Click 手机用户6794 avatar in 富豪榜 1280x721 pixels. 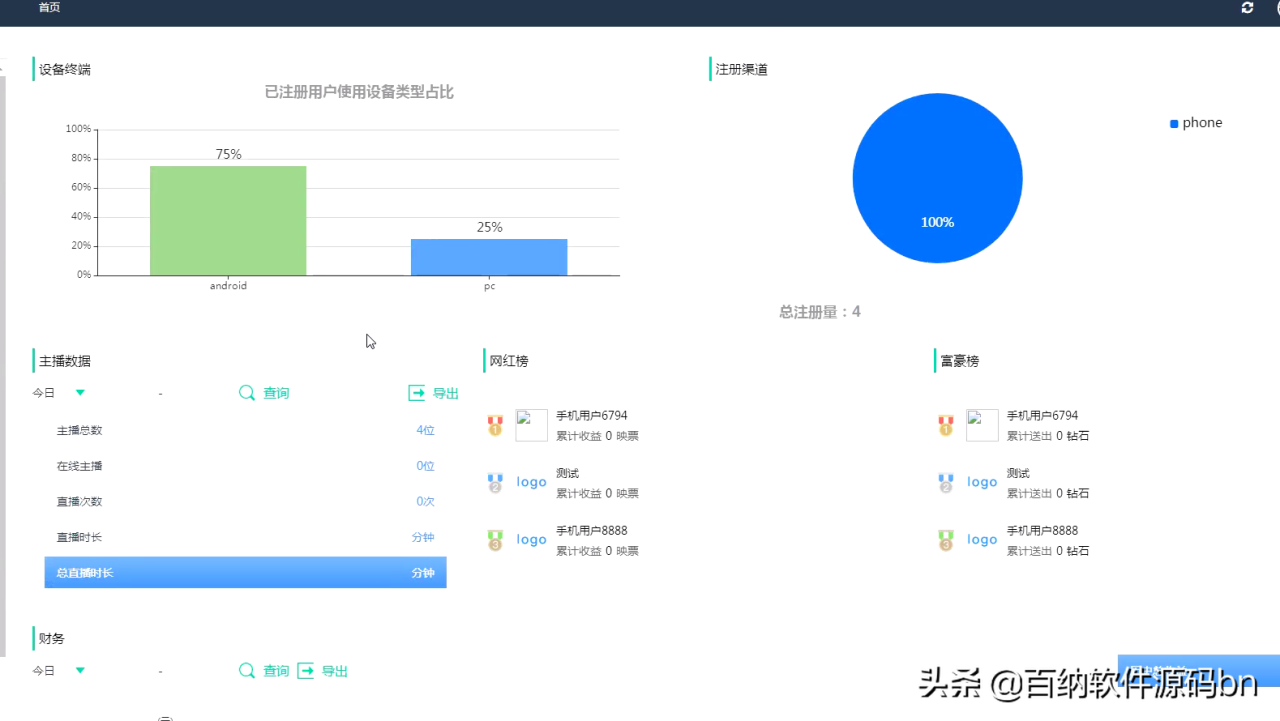click(982, 425)
